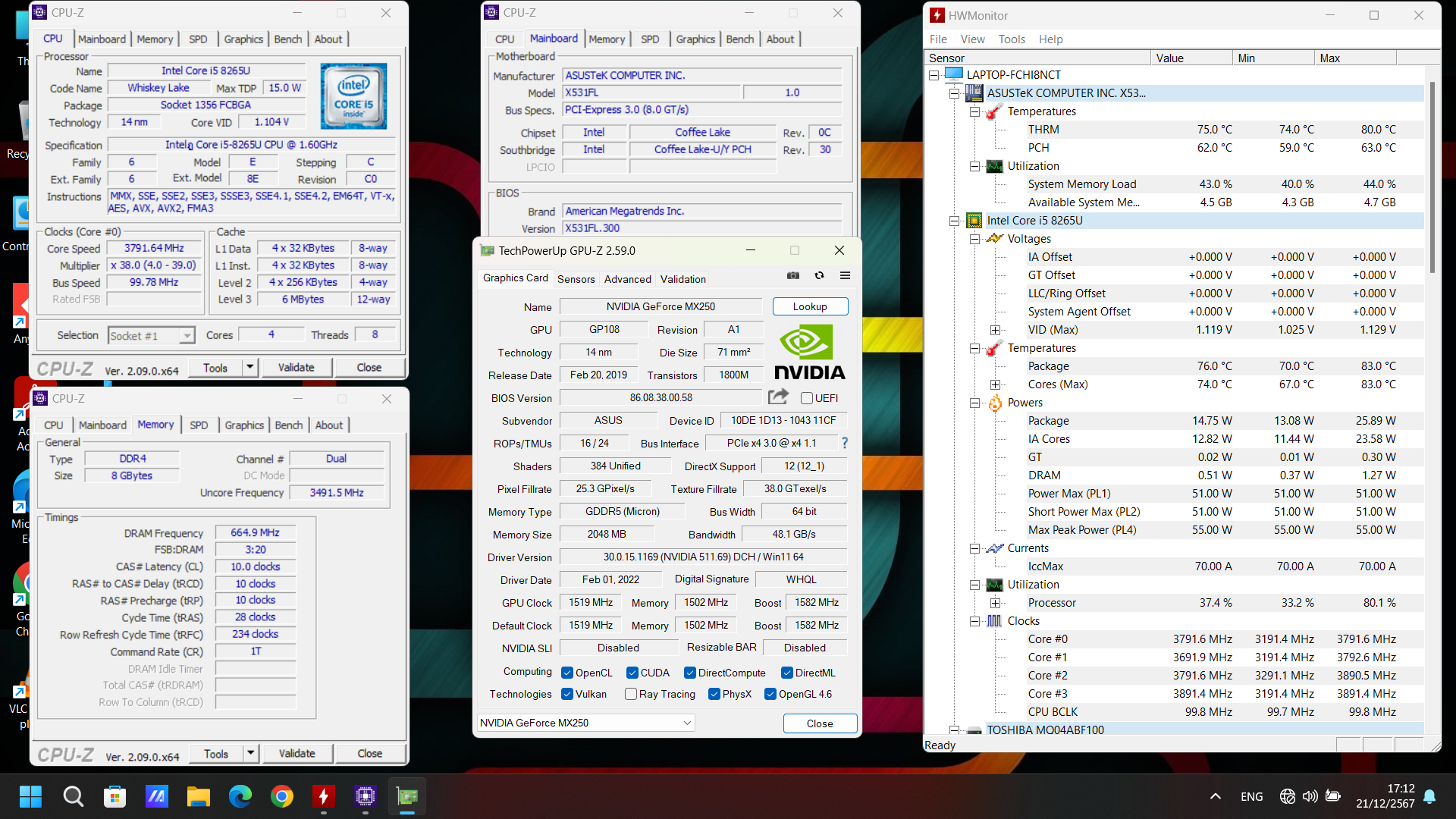Click the GPU-Z refresh icon
The image size is (1456, 819).
coord(819,275)
